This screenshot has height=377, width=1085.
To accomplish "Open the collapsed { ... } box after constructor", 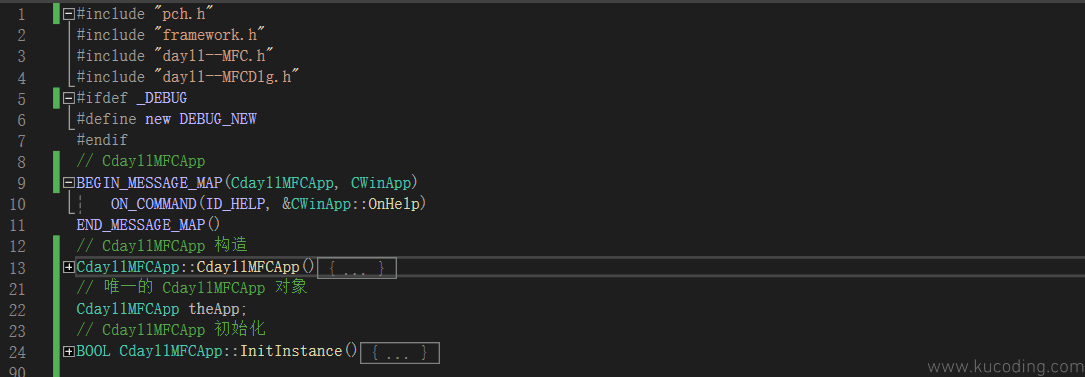I will point(356,268).
